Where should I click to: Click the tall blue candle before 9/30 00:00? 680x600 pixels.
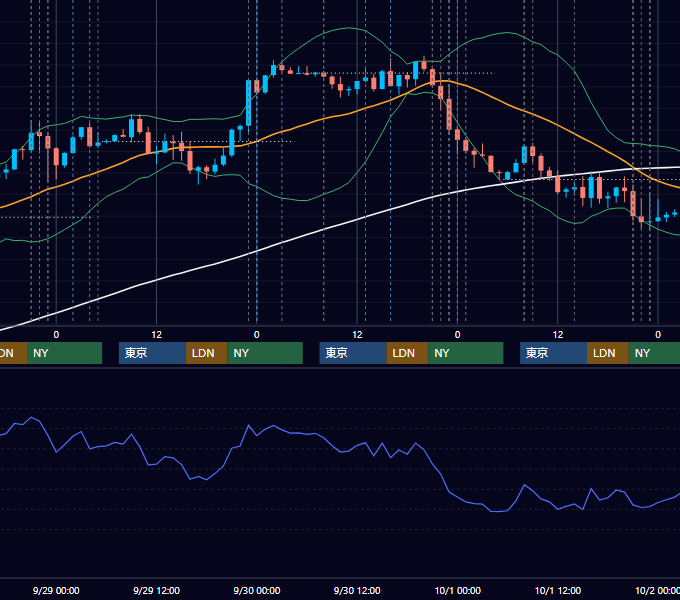click(248, 103)
